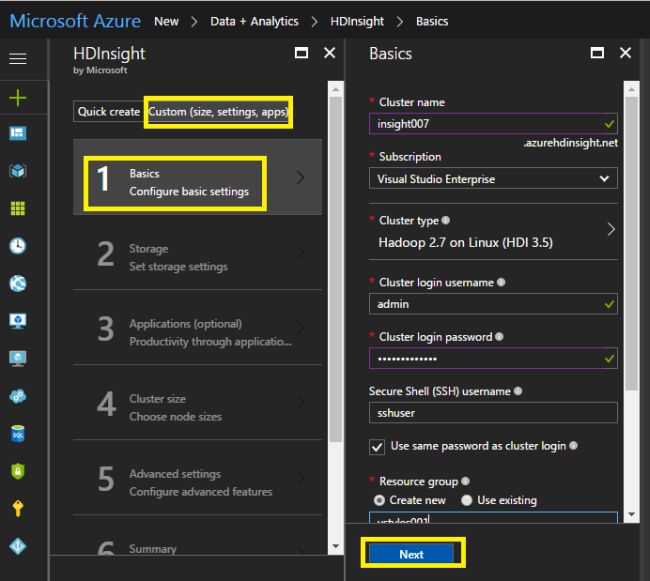Click the Cluster name input field

click(493, 123)
